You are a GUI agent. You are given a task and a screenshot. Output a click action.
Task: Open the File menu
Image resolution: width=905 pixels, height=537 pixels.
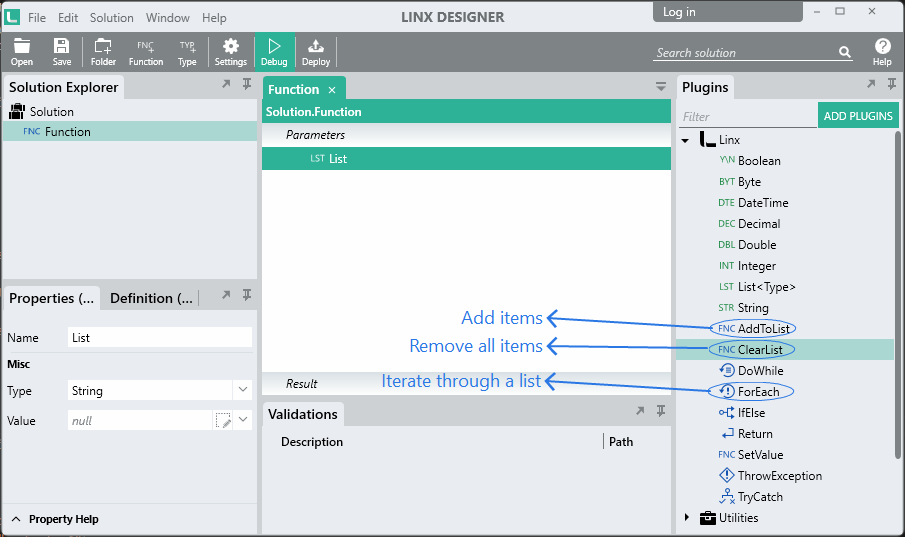click(x=37, y=18)
